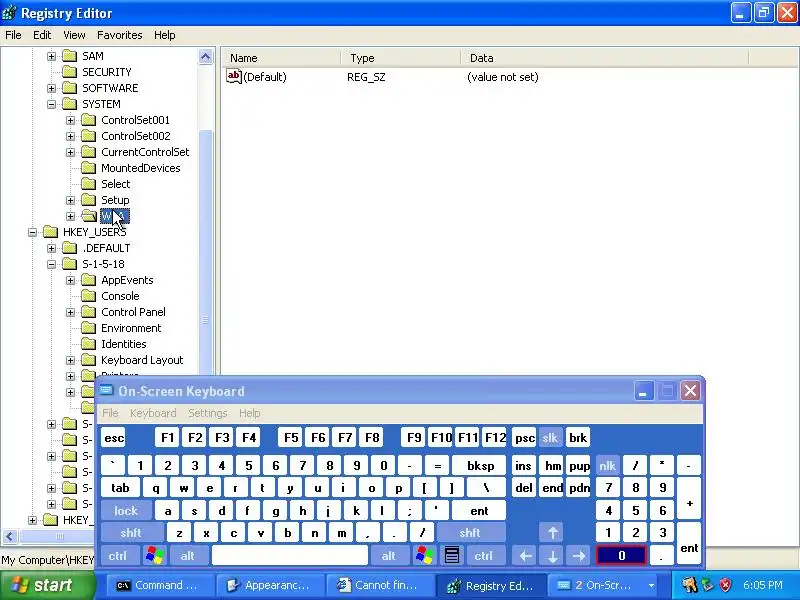
Task: Click the Console folder icon
Action: coord(89,296)
